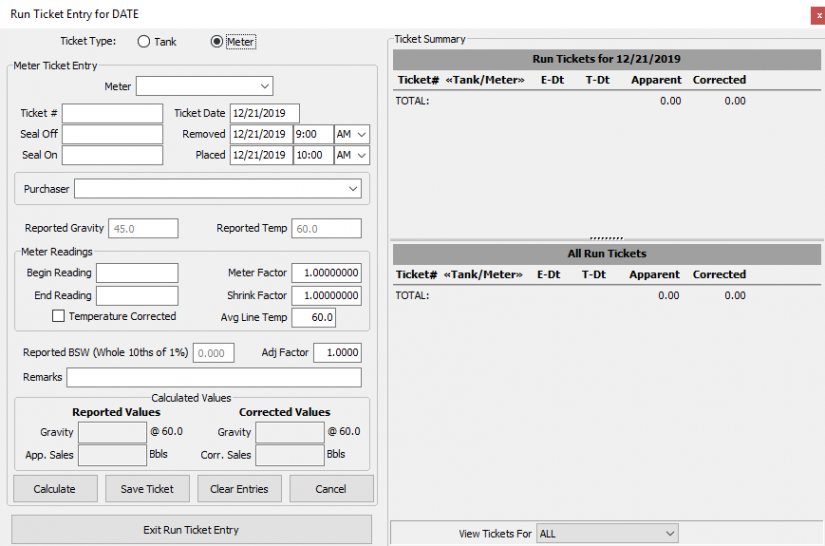825x546 pixels.
Task: Click the Reported Gravity field
Action: click(143, 228)
